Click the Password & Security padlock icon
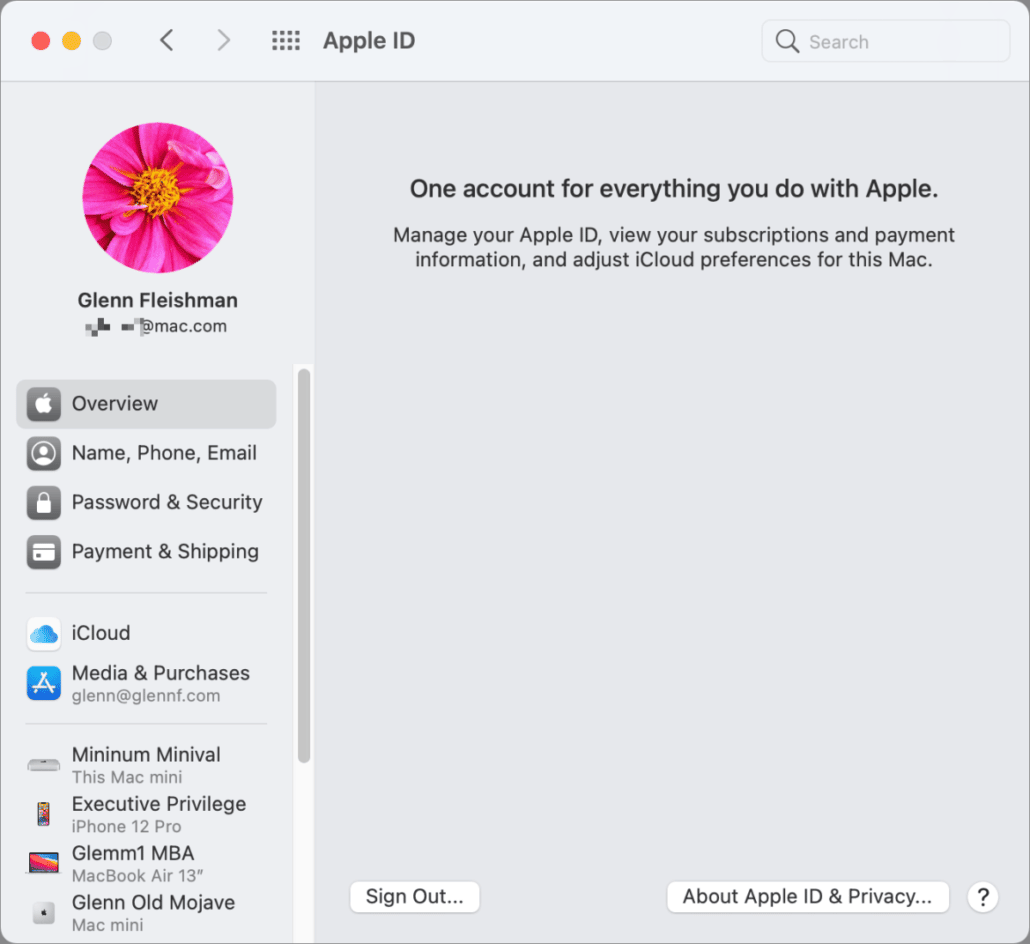Screen dimensions: 1030x944 (44, 503)
